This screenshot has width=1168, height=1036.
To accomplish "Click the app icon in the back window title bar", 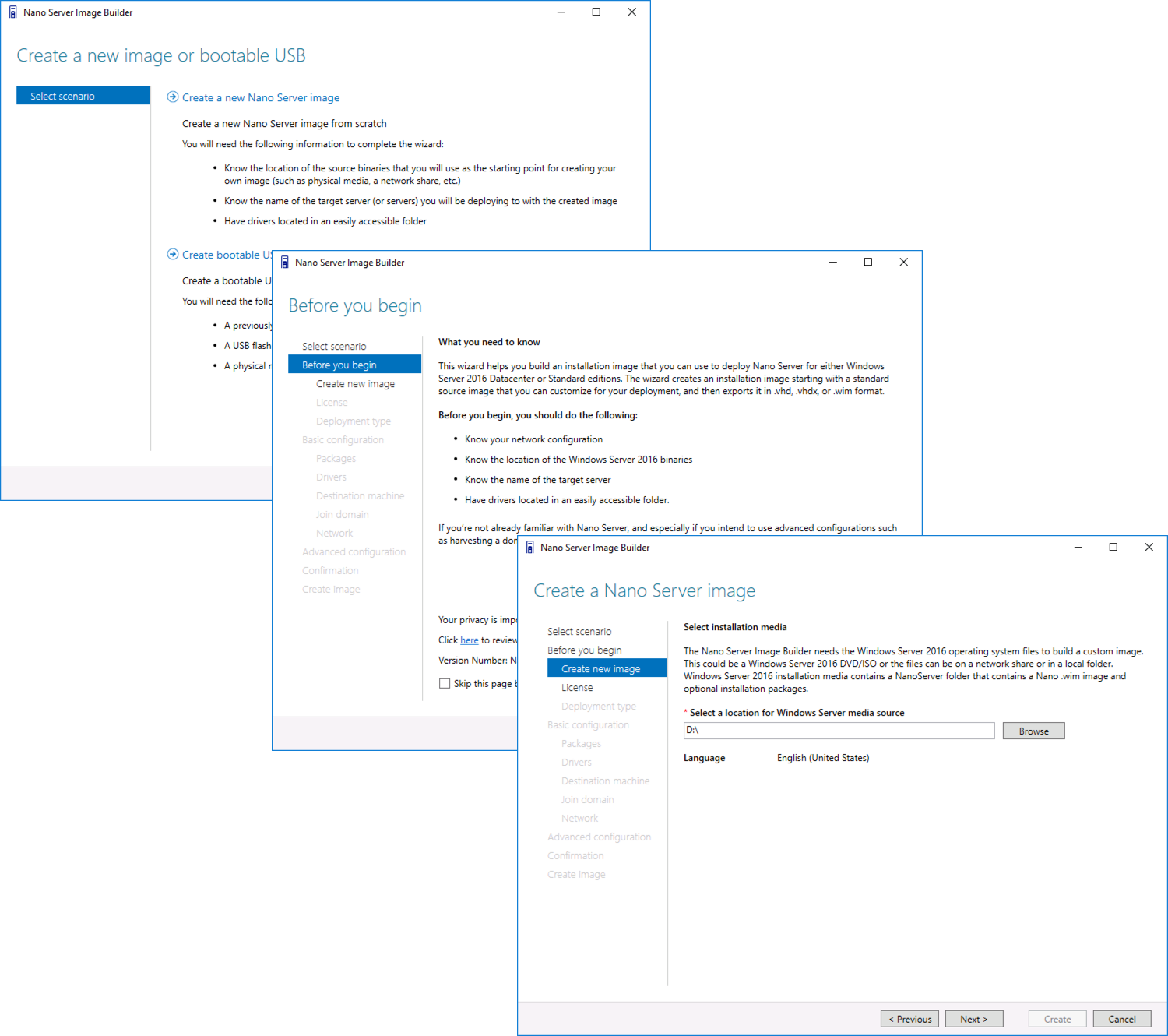I will pos(12,12).
